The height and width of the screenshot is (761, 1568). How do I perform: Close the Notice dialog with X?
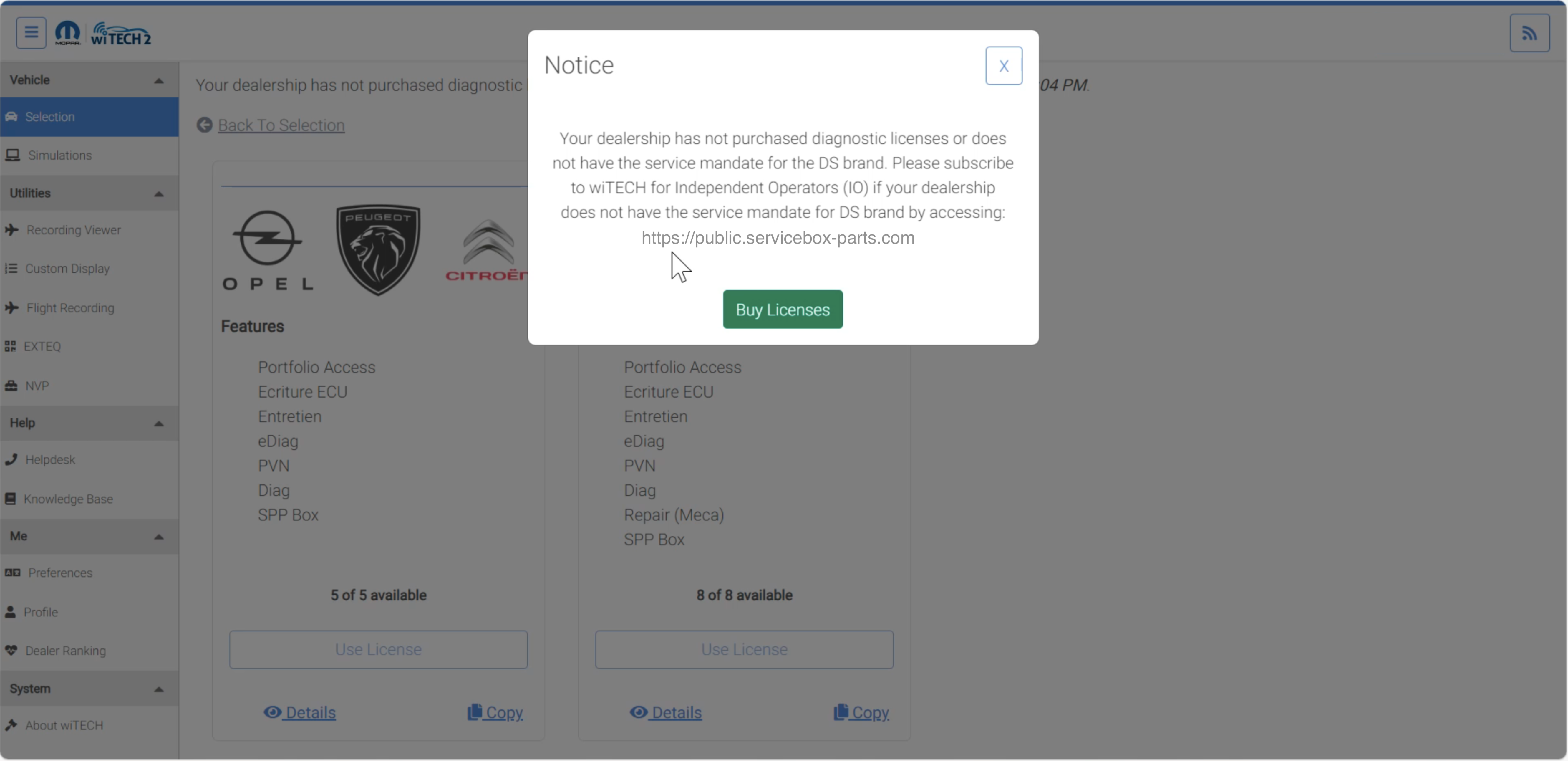[1004, 66]
